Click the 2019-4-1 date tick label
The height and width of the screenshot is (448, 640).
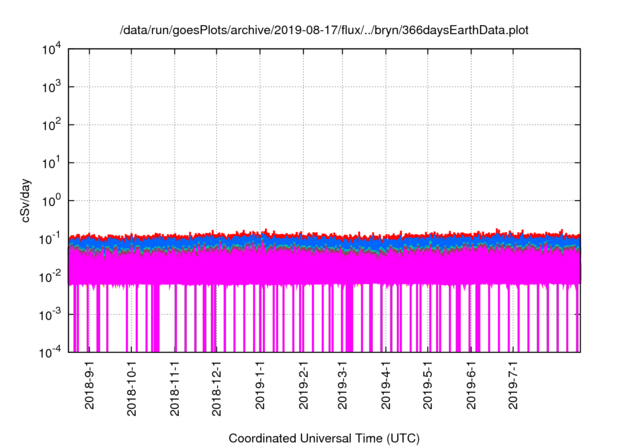coord(385,385)
